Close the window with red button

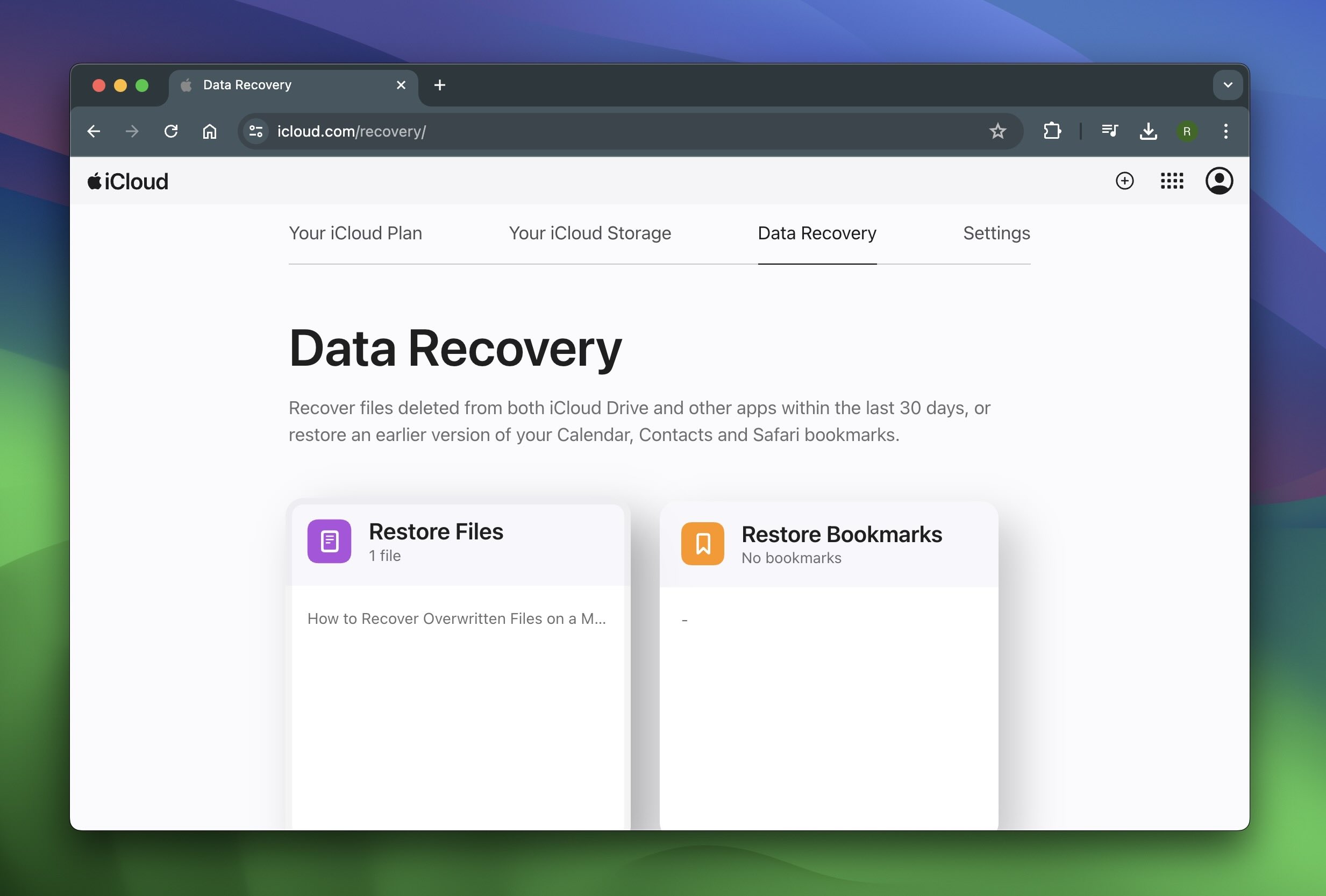tap(99, 85)
